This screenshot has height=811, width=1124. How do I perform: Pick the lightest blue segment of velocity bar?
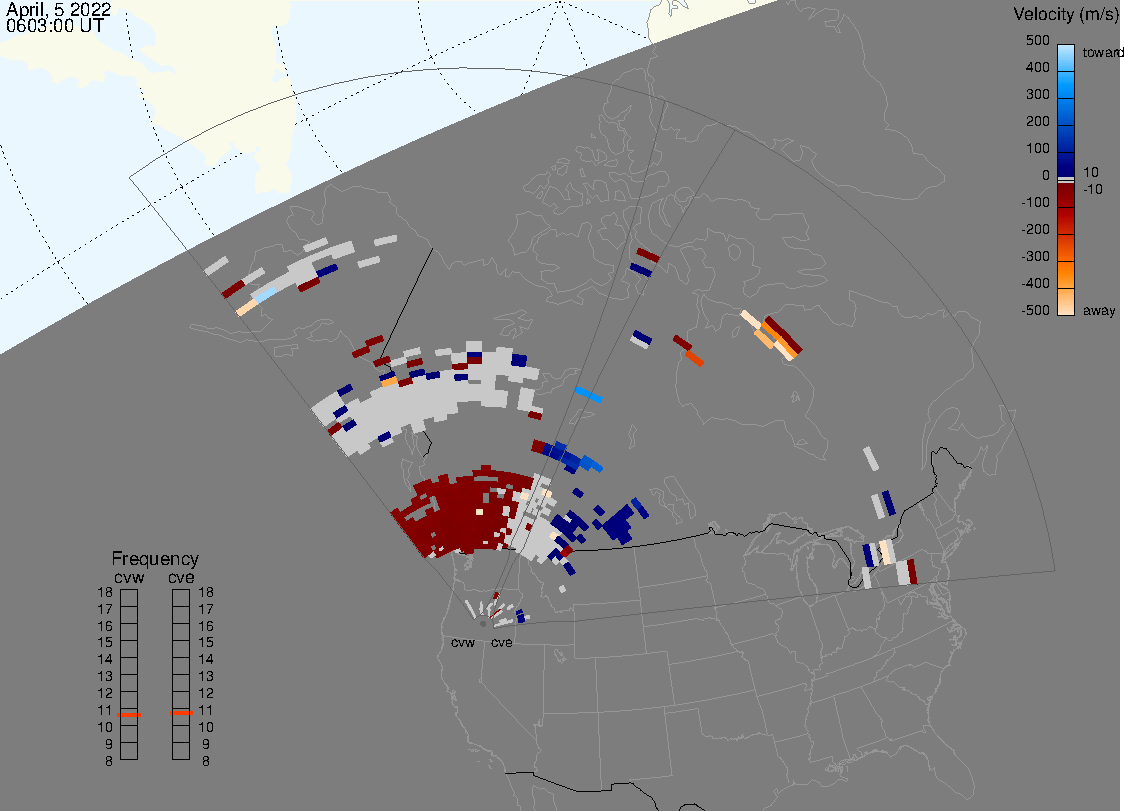pyautogui.click(x=1066, y=56)
